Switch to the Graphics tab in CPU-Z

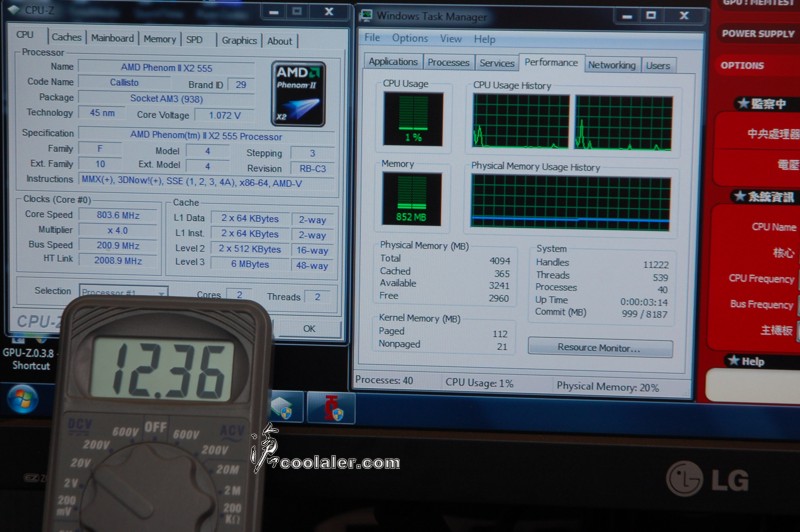tap(239, 40)
